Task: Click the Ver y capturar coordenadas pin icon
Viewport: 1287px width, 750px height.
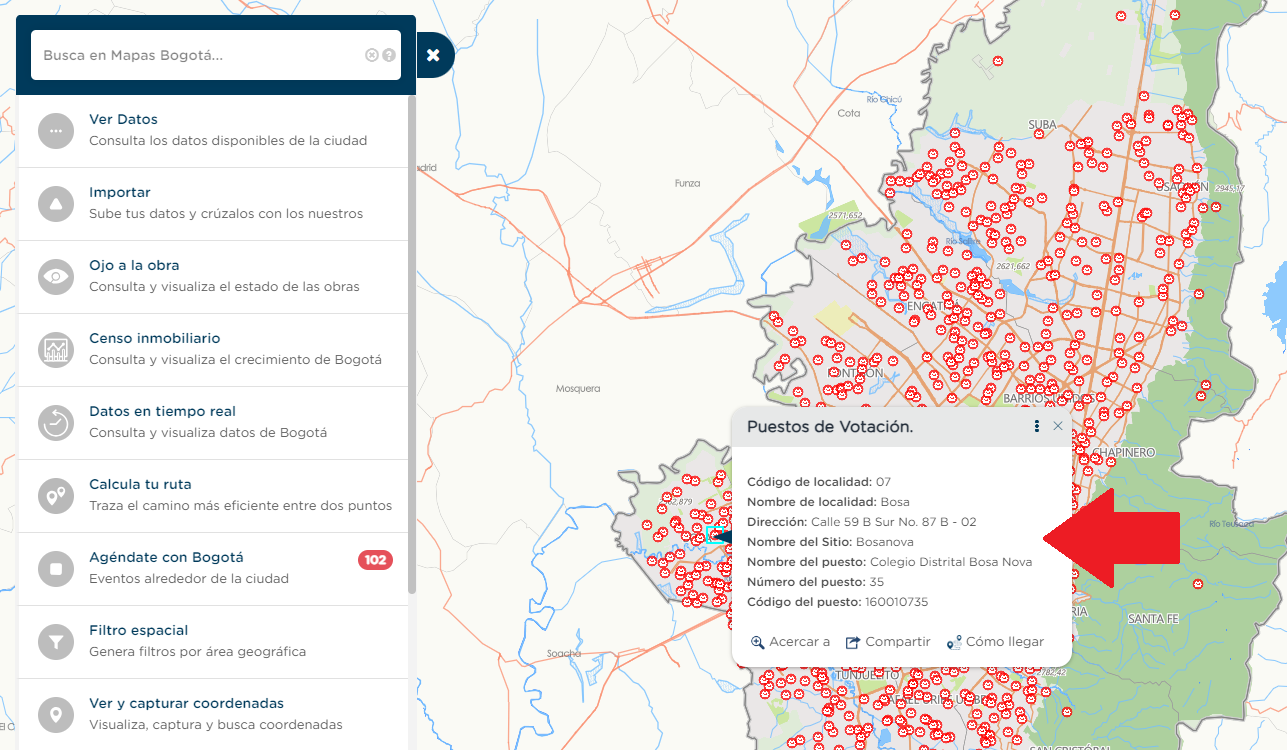Action: pyautogui.click(x=55, y=714)
